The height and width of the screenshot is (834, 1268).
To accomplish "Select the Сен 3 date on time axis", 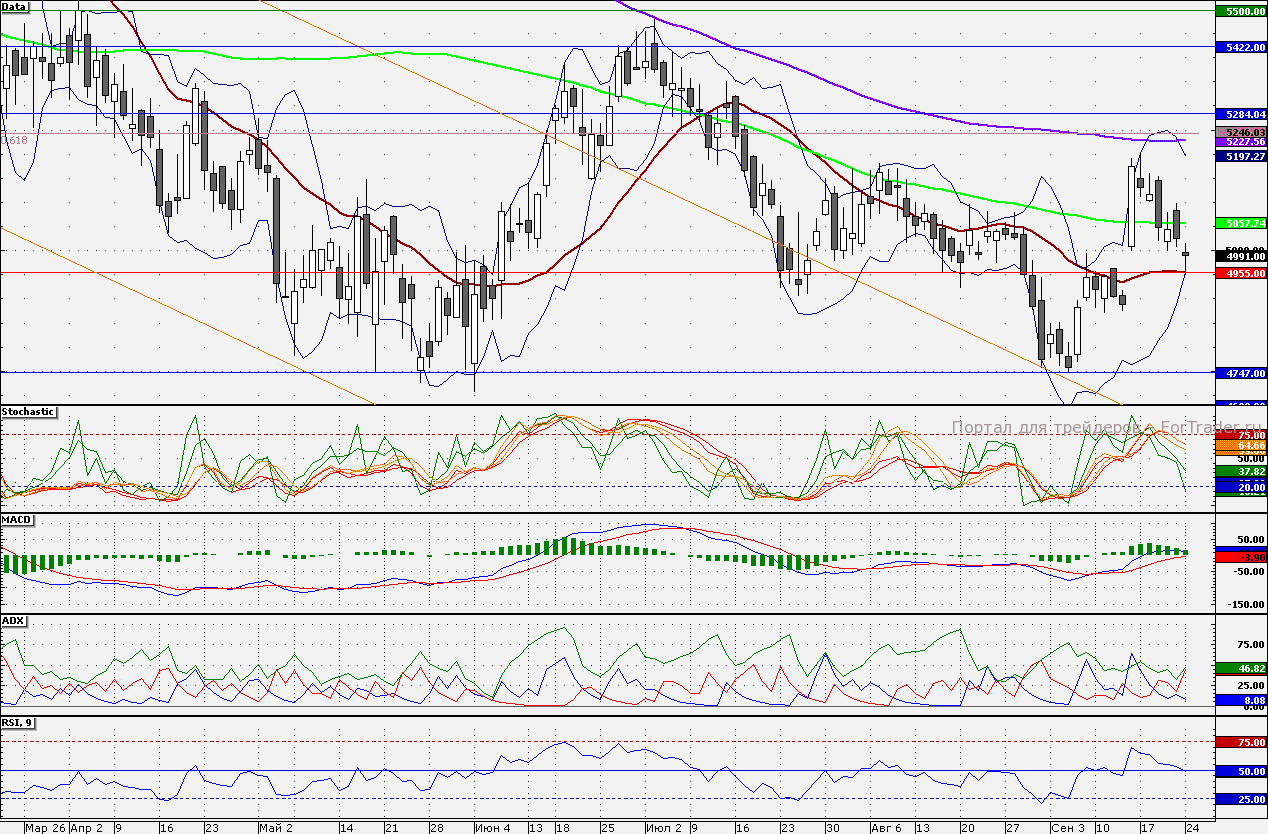I will point(1068,828).
